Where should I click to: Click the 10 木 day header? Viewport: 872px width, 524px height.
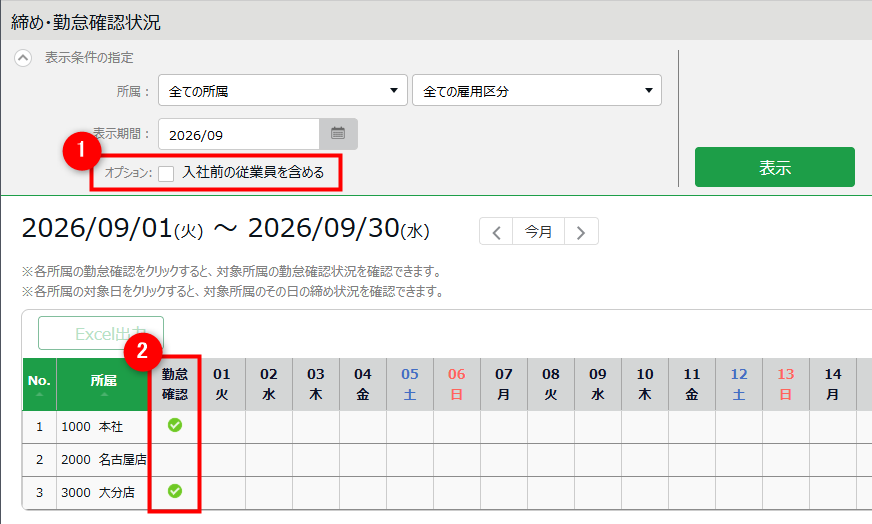click(645, 384)
